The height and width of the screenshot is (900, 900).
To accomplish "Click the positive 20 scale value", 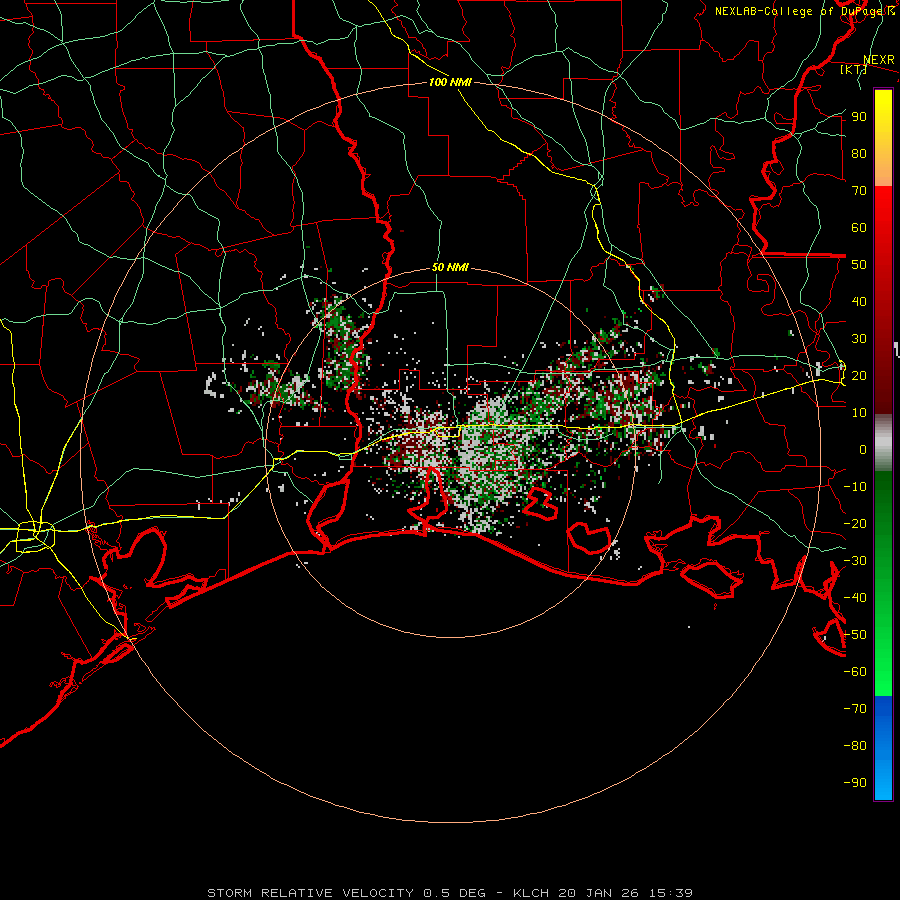I will (859, 375).
